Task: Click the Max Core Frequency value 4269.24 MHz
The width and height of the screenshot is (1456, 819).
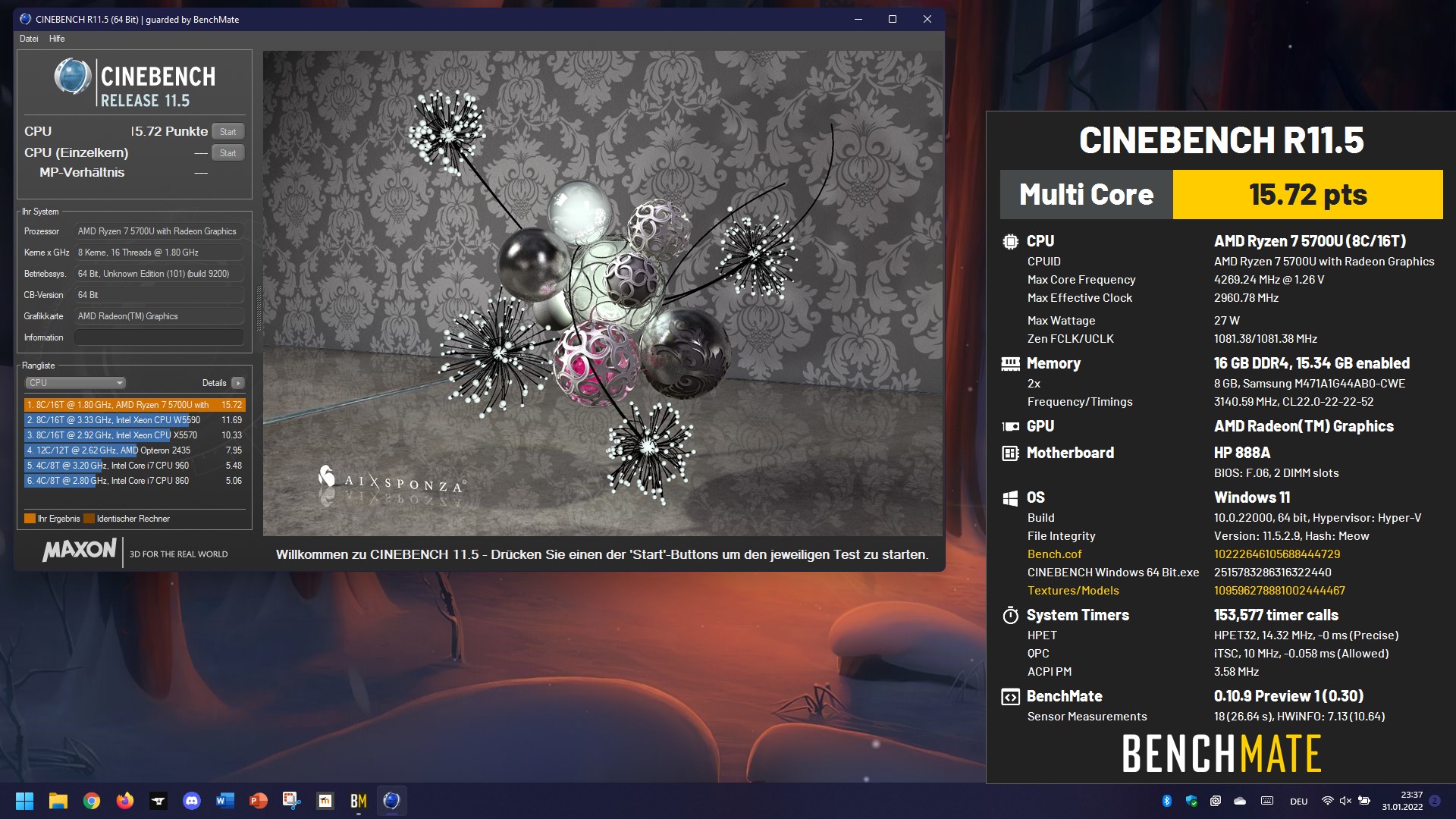Action: [x=1269, y=280]
